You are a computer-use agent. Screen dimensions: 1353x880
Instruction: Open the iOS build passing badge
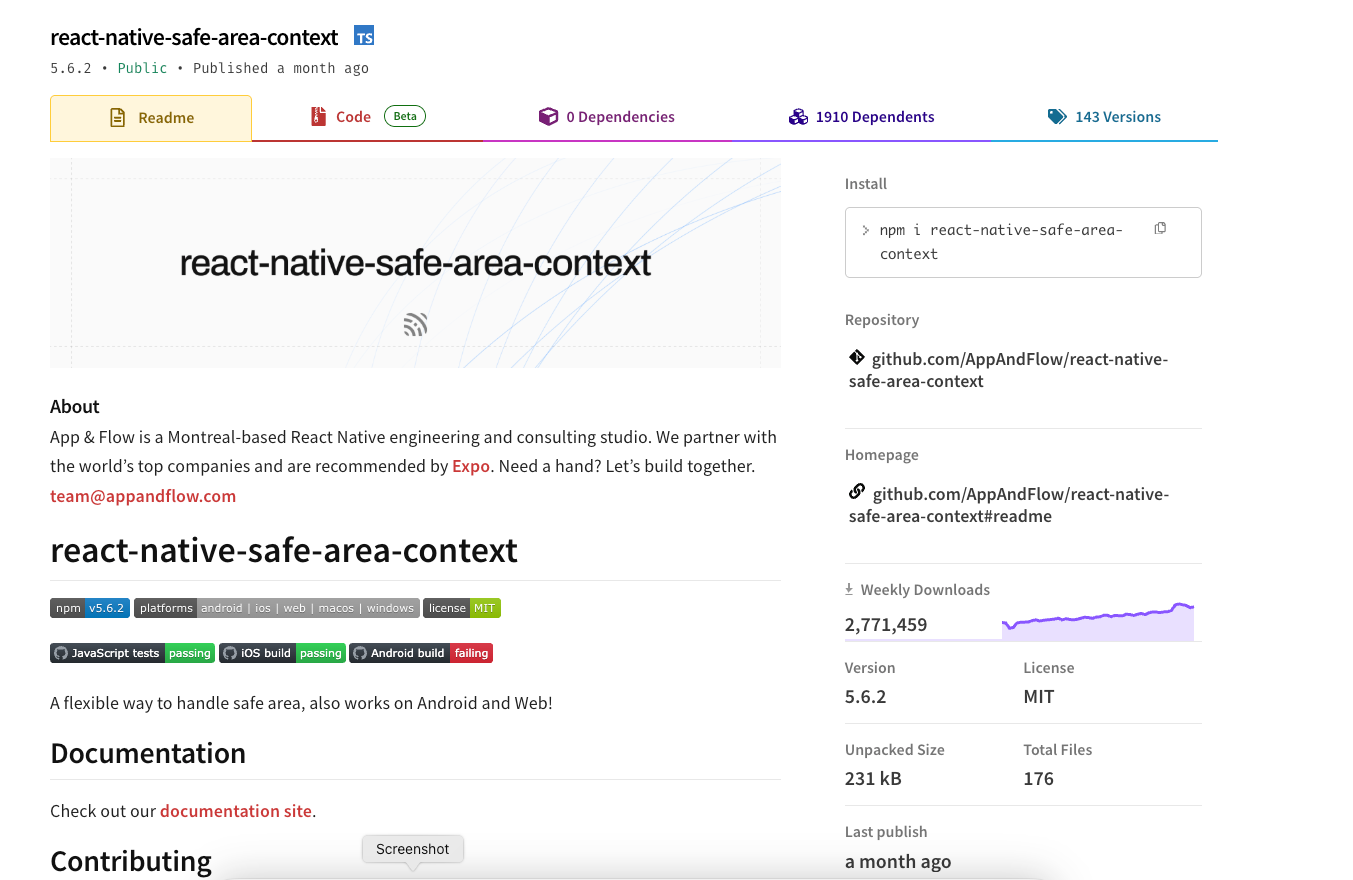[283, 653]
